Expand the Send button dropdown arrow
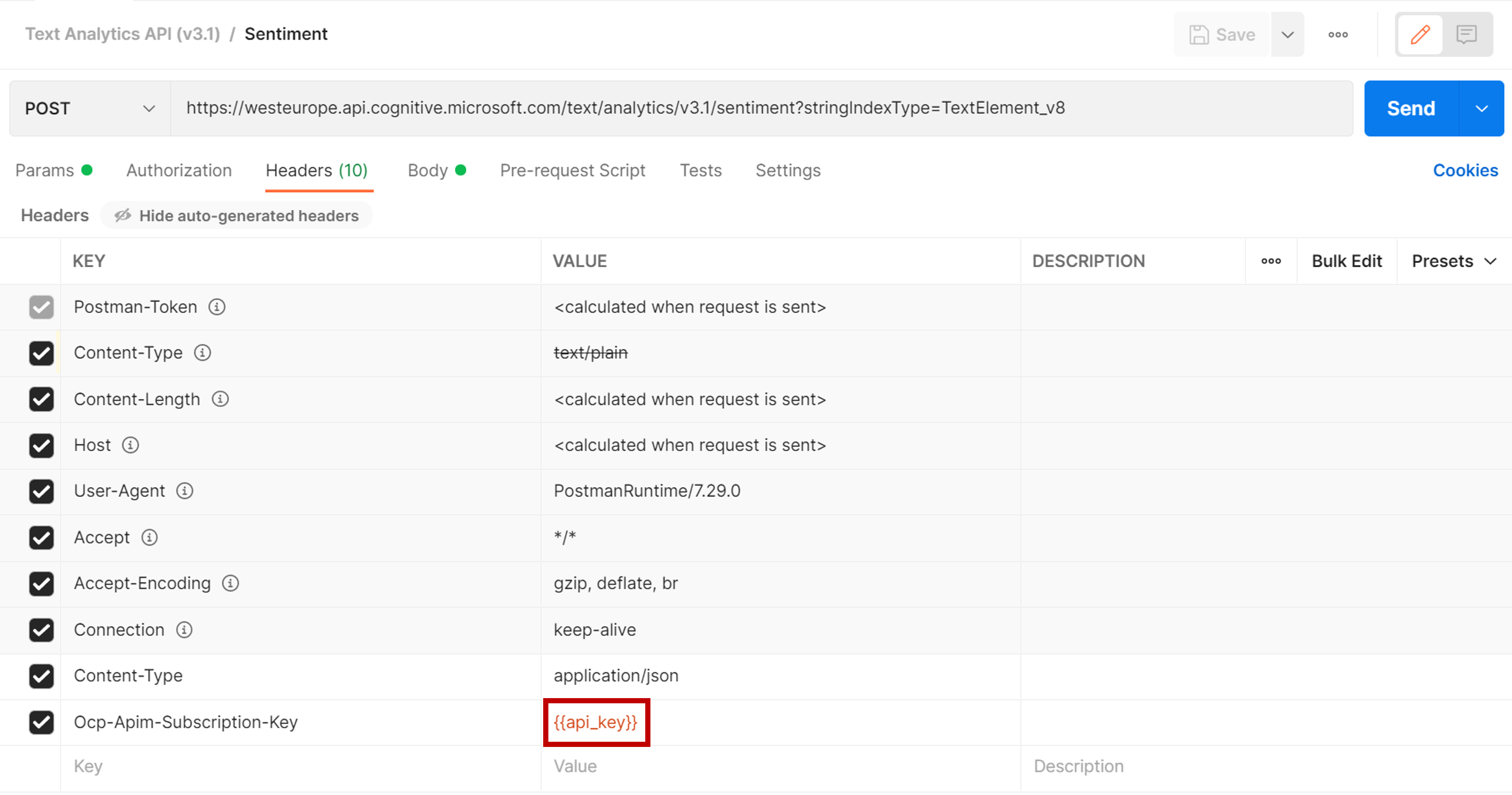The width and height of the screenshot is (1512, 795). 1481,108
